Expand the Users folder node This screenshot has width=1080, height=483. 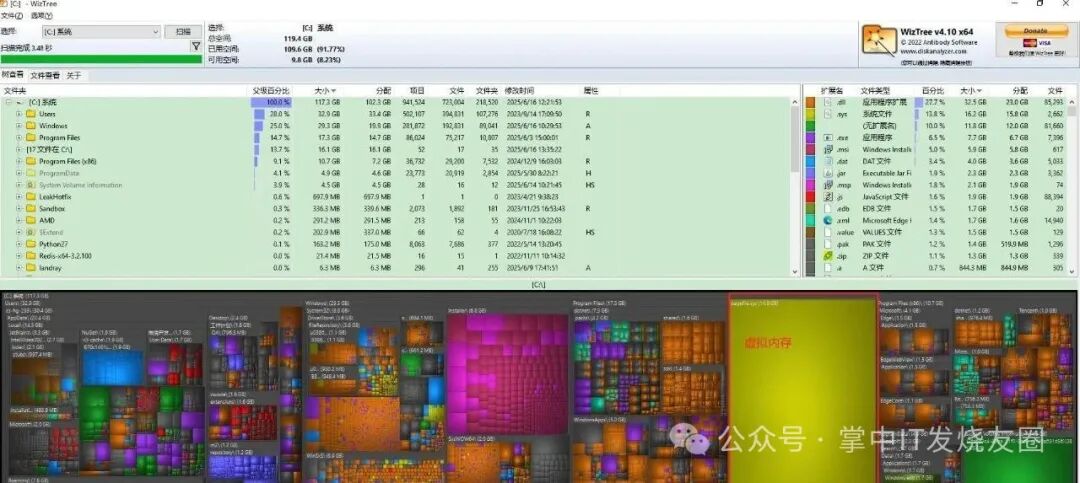pos(19,114)
